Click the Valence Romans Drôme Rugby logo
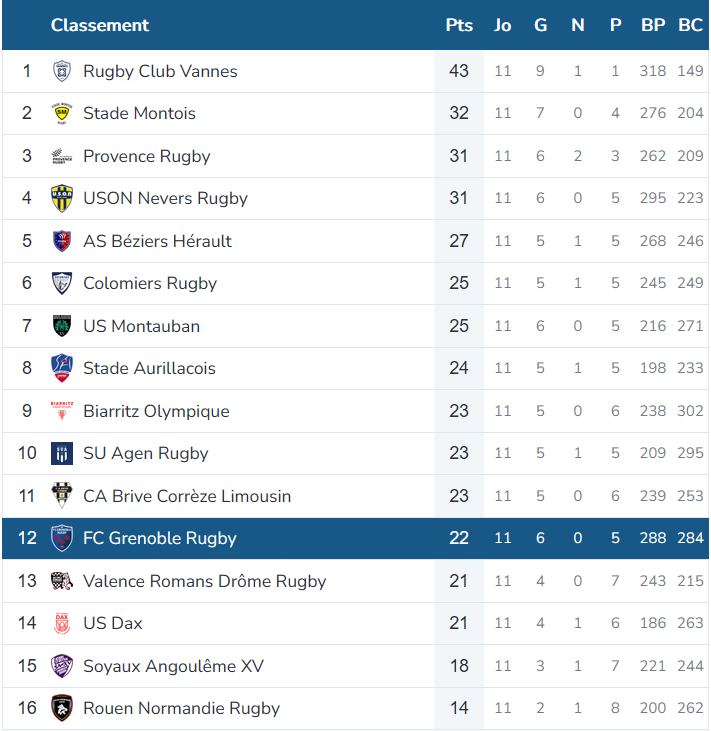This screenshot has width=711, height=731. (x=62, y=581)
